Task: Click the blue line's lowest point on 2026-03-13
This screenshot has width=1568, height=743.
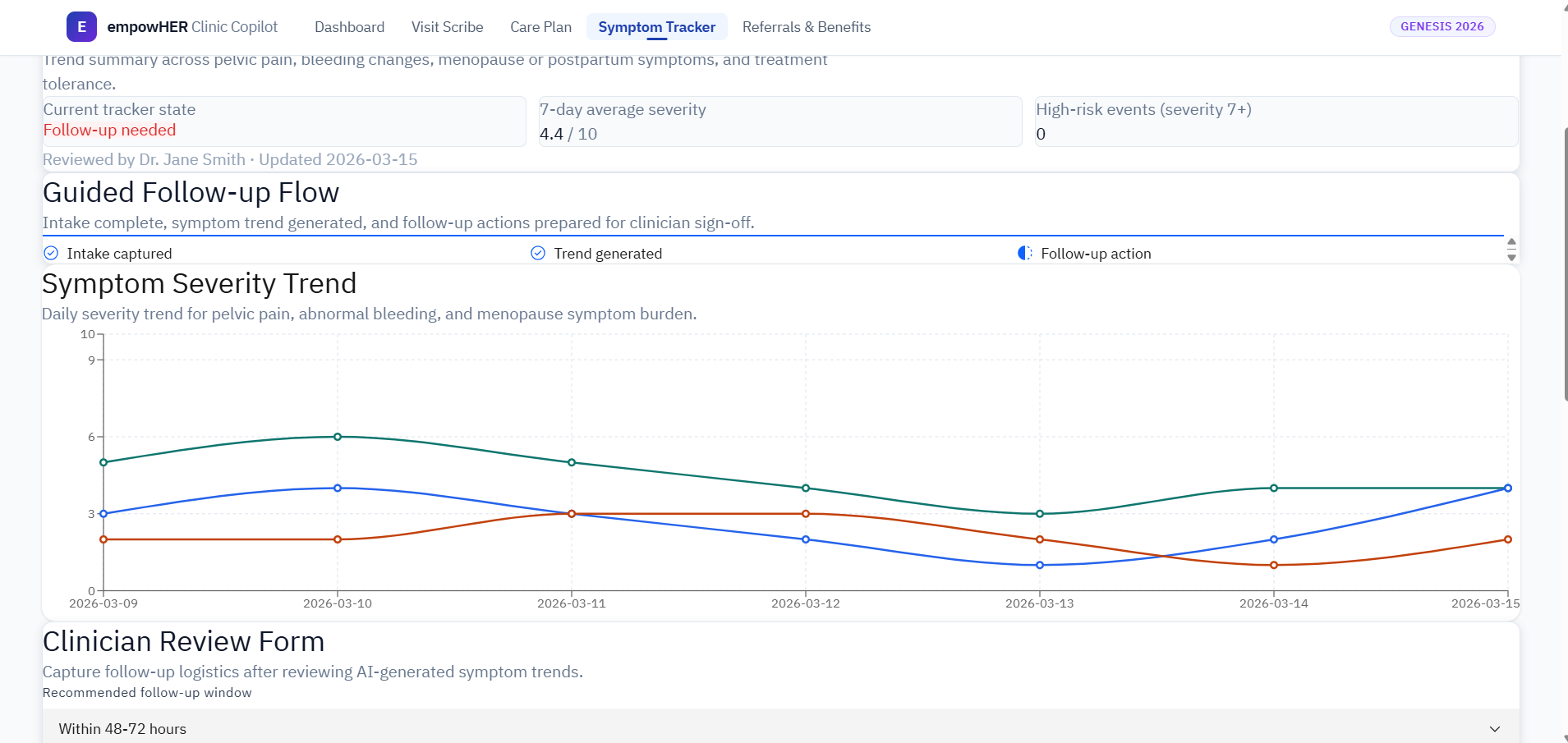Action: (1040, 565)
